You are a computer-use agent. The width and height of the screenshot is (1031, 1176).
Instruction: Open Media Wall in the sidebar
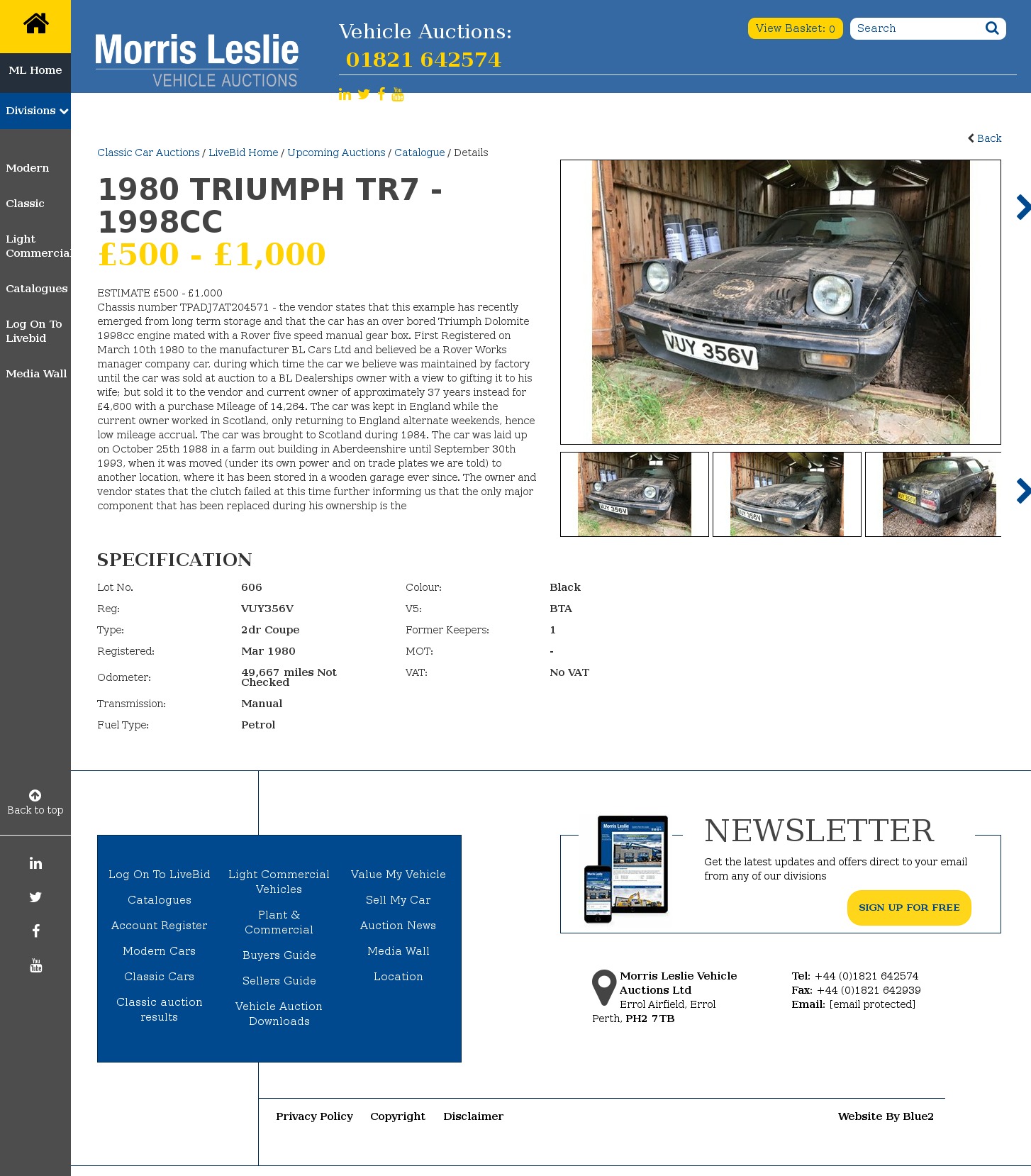[x=36, y=374]
